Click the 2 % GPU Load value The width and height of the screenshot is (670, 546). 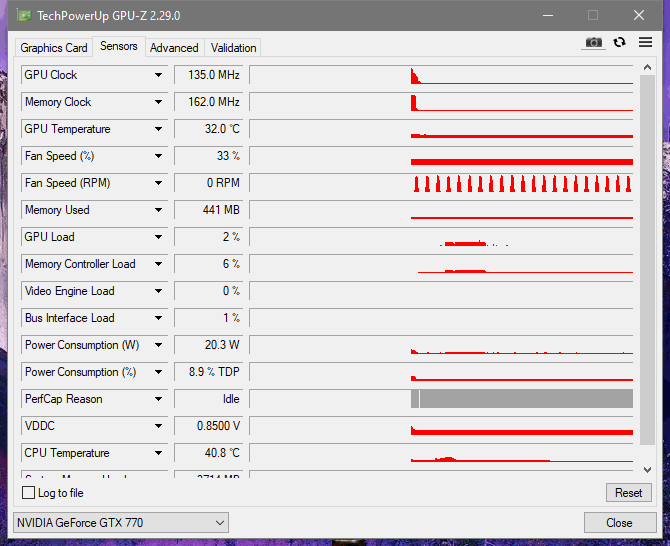pos(209,237)
